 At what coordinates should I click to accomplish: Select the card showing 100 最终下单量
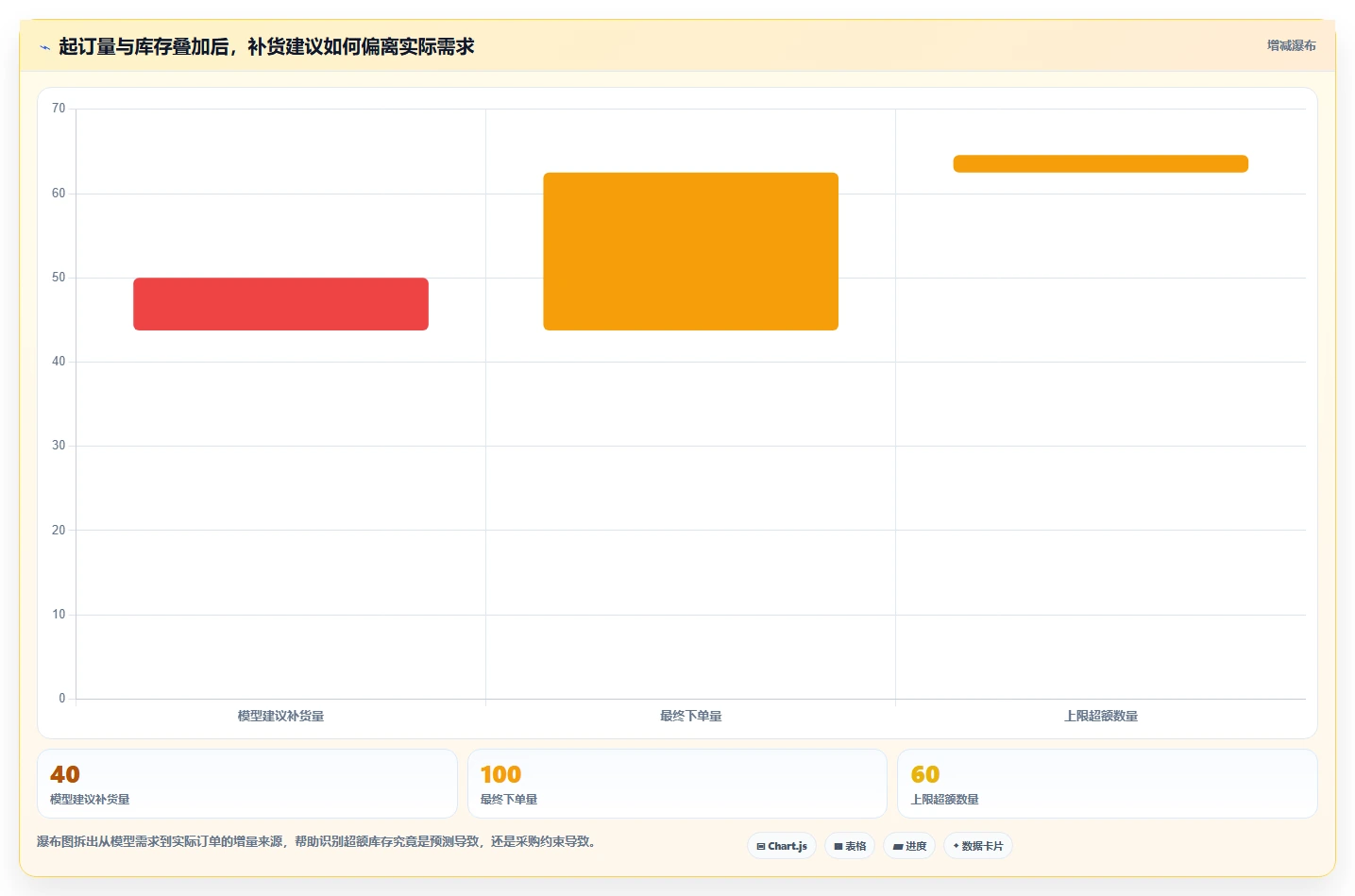tap(677, 784)
